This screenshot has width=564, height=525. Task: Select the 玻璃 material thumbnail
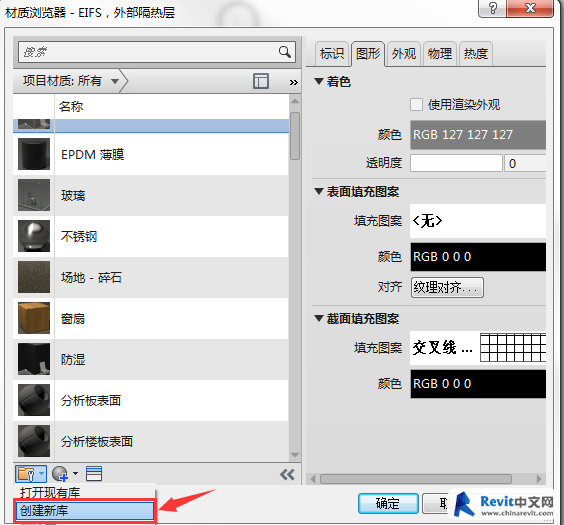pos(34,195)
